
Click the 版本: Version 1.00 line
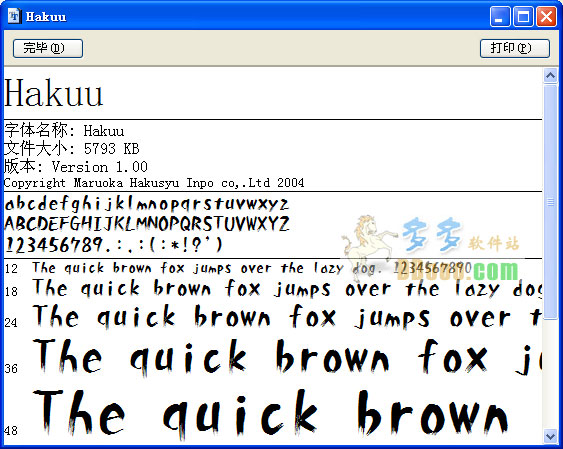[76, 167]
